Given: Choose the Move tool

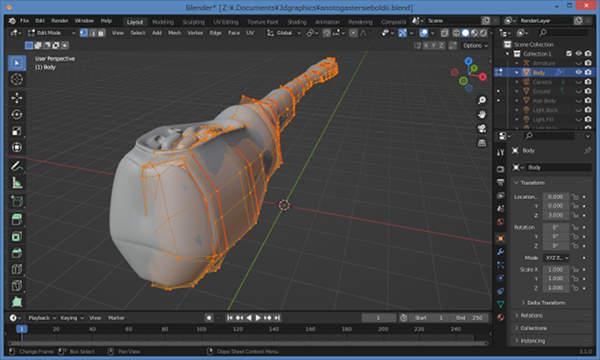Looking at the screenshot, I should [x=17, y=98].
